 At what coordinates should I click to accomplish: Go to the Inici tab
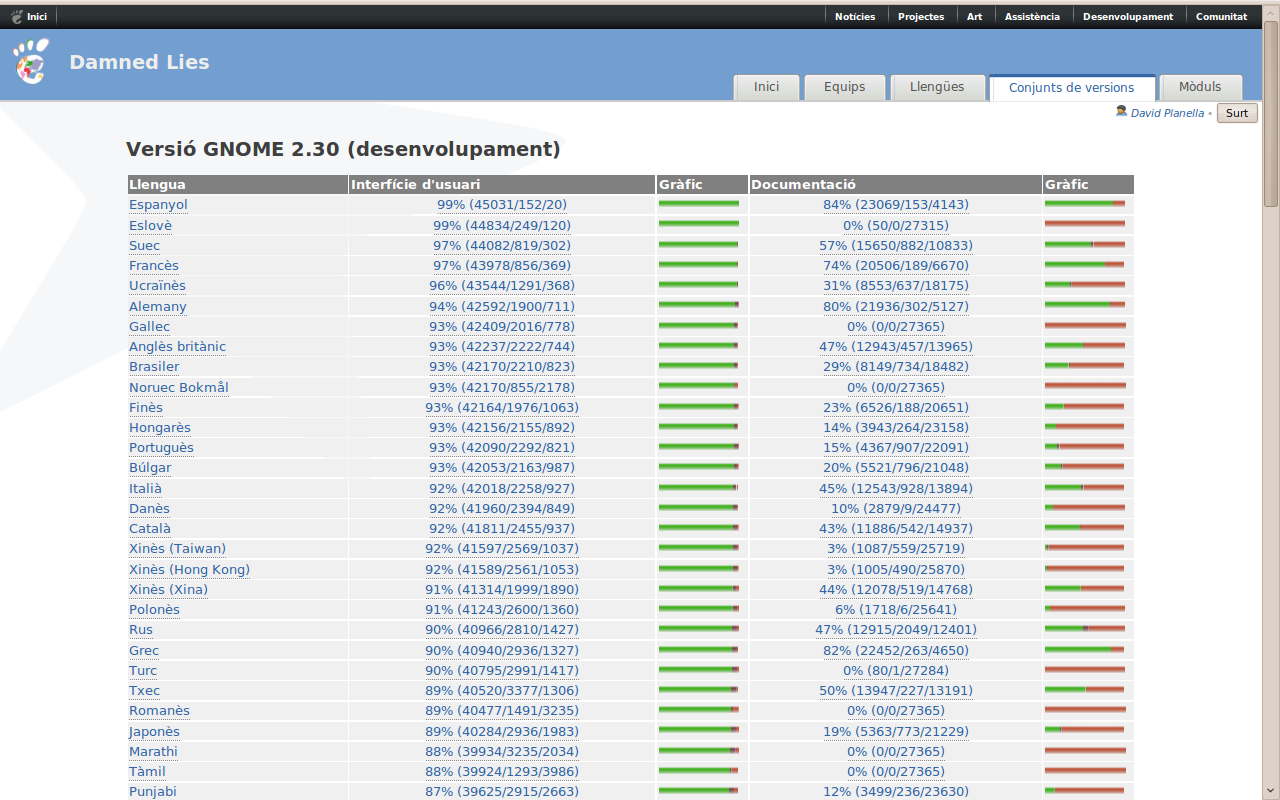[x=766, y=87]
